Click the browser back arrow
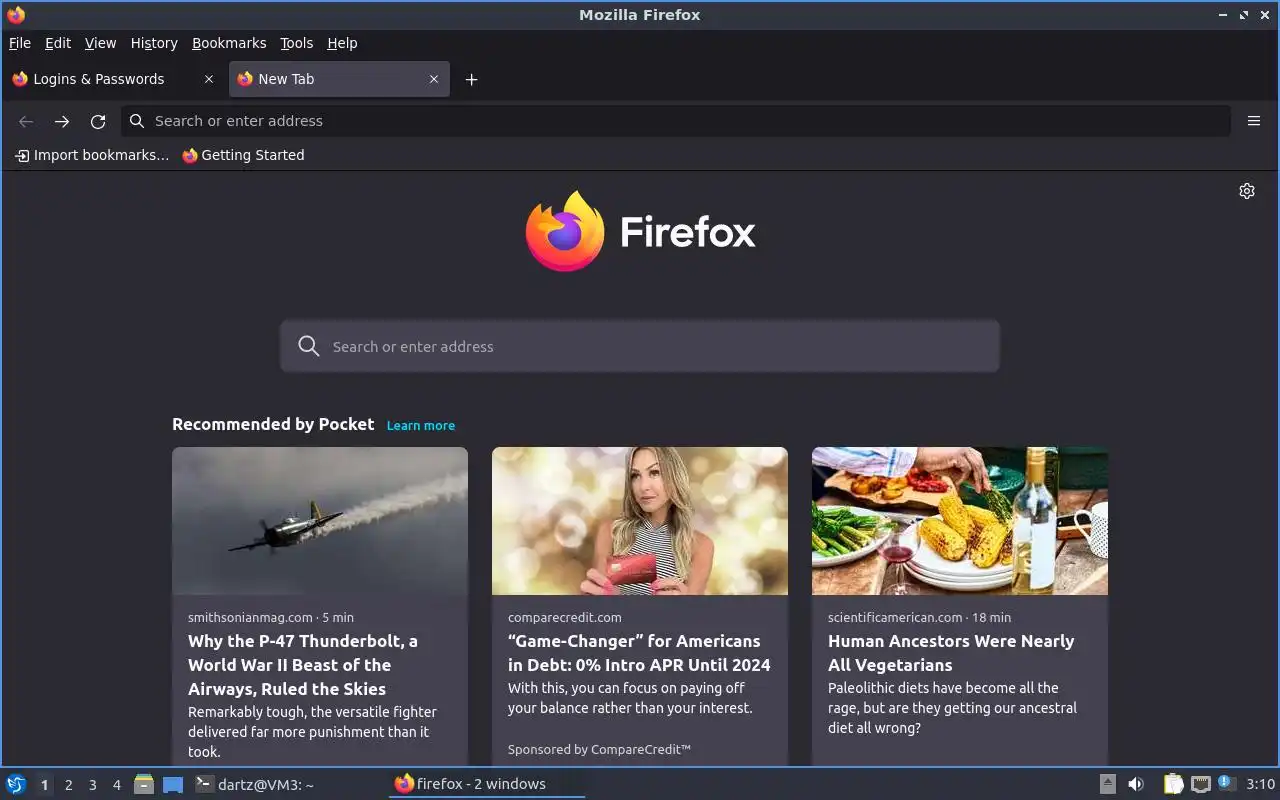Image resolution: width=1280 pixels, height=800 pixels. [x=26, y=121]
